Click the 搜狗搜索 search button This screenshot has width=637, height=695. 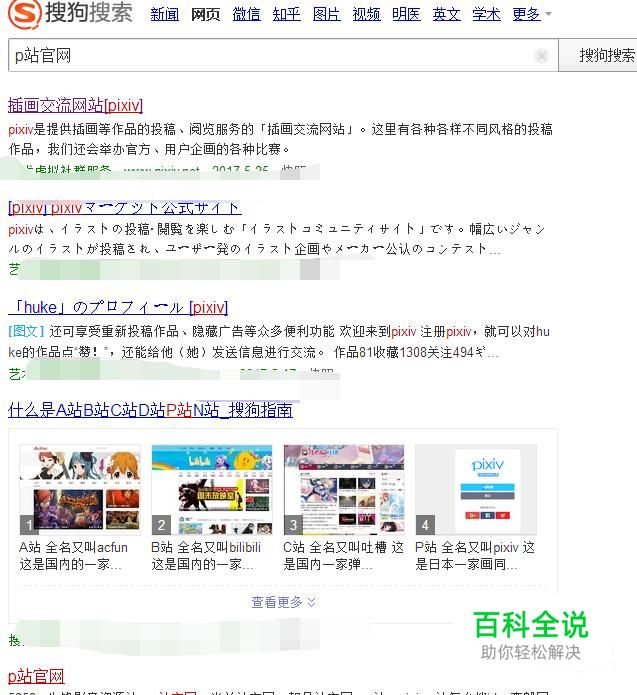pyautogui.click(x=598, y=55)
